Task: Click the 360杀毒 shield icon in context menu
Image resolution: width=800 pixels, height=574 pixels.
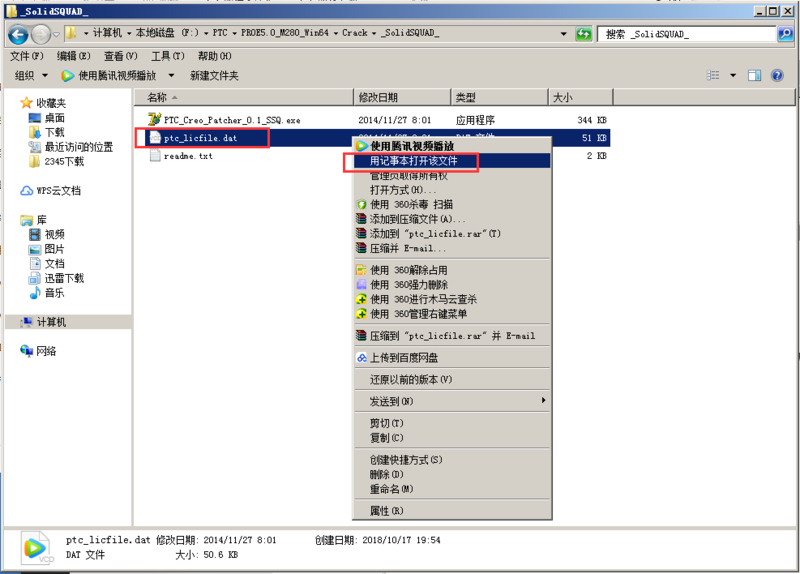Action: pos(362,205)
